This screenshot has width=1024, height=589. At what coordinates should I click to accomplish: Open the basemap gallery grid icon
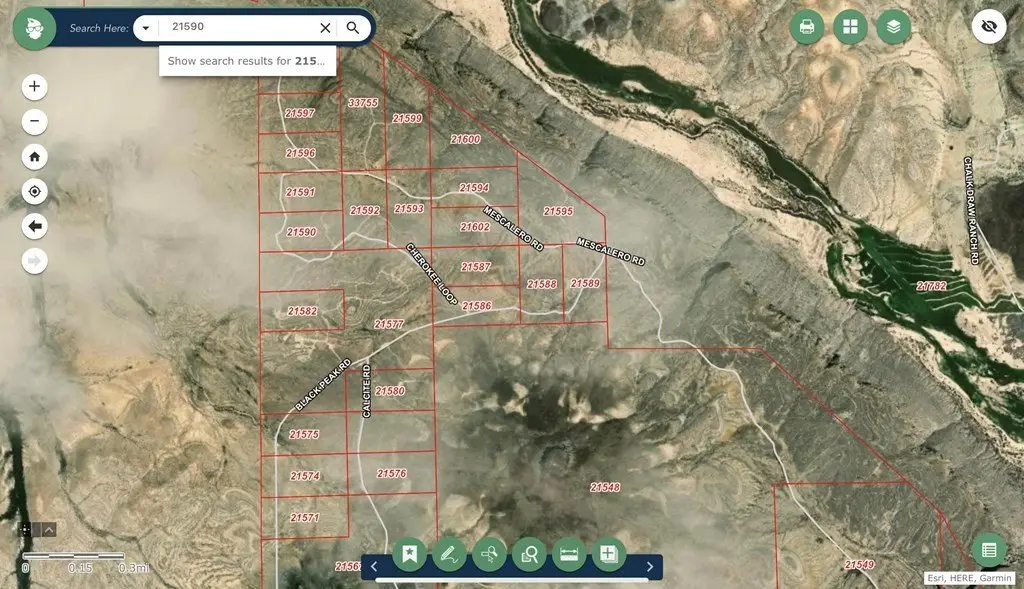click(x=850, y=27)
